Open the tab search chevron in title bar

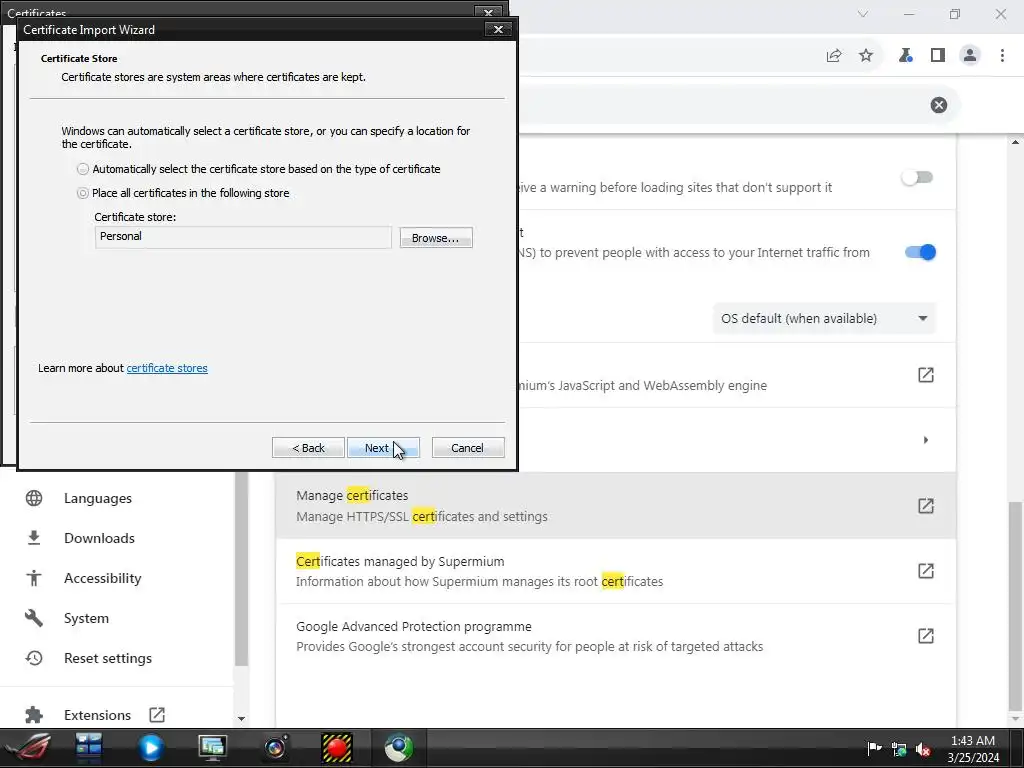[x=863, y=14]
